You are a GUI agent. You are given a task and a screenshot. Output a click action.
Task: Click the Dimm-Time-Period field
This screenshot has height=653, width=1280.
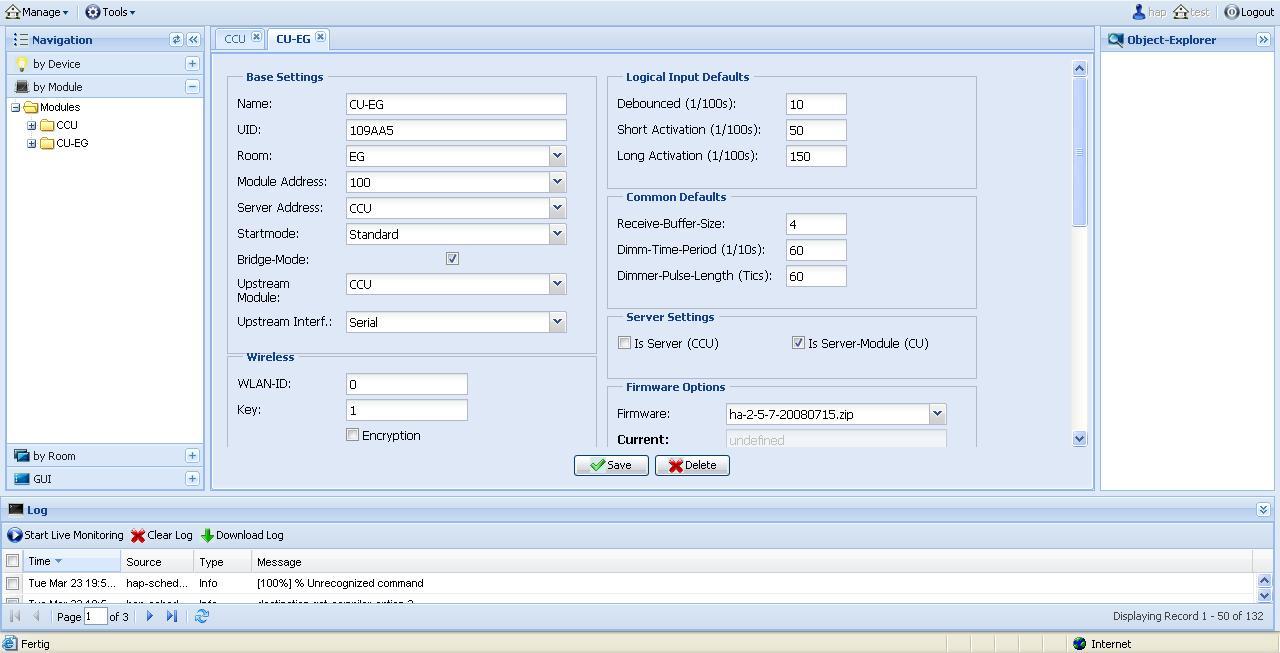pos(816,250)
